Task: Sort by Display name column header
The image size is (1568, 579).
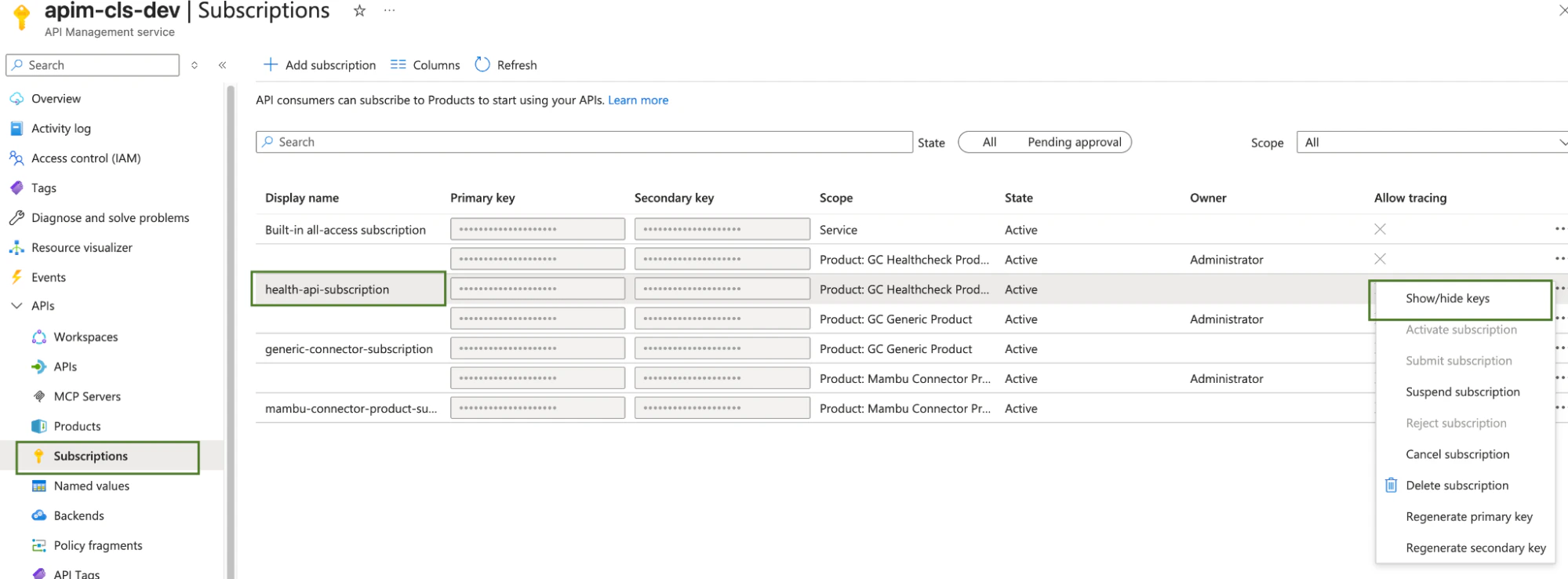Action: [x=302, y=198]
